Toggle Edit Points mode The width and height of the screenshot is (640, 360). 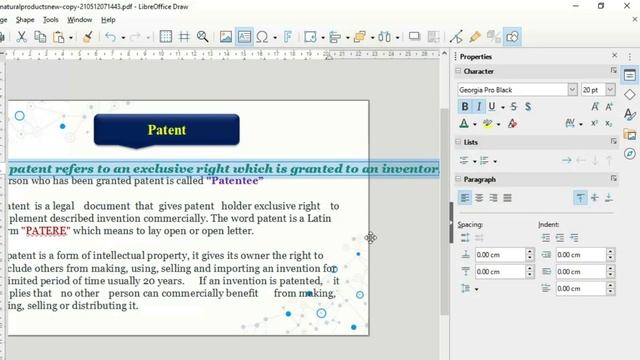(x=456, y=37)
